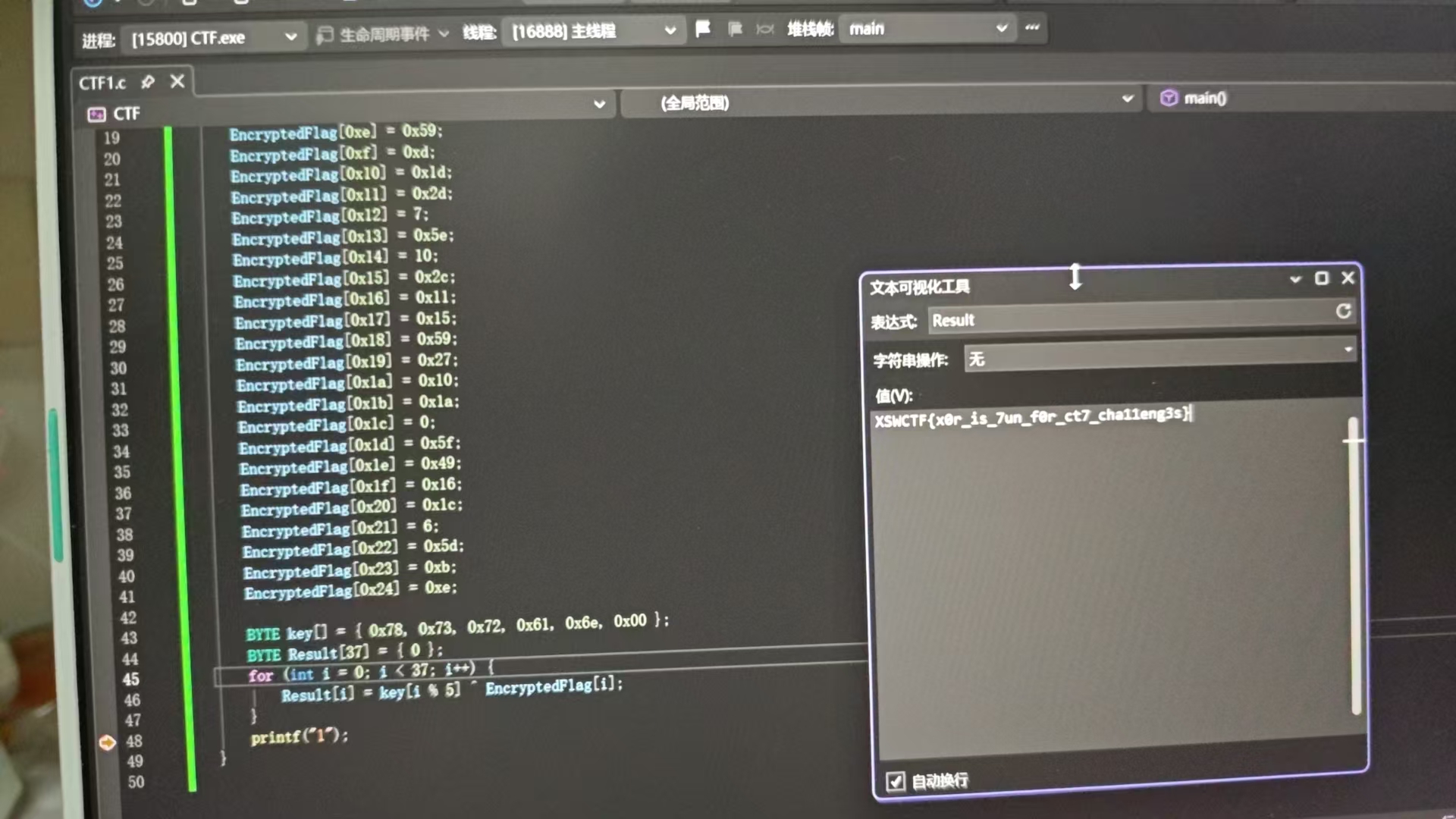Click the visualizer window dropdown arrow button

[1295, 279]
